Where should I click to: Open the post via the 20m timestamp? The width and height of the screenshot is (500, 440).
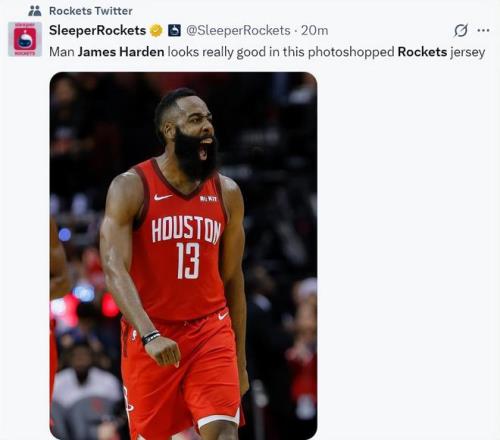tap(315, 30)
